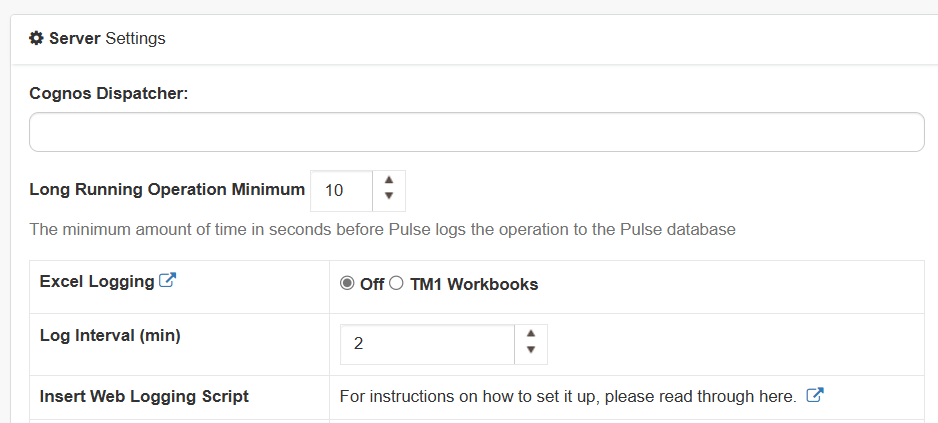
Task: Click the 'TM1 Workbooks' label text
Action: [x=474, y=284]
